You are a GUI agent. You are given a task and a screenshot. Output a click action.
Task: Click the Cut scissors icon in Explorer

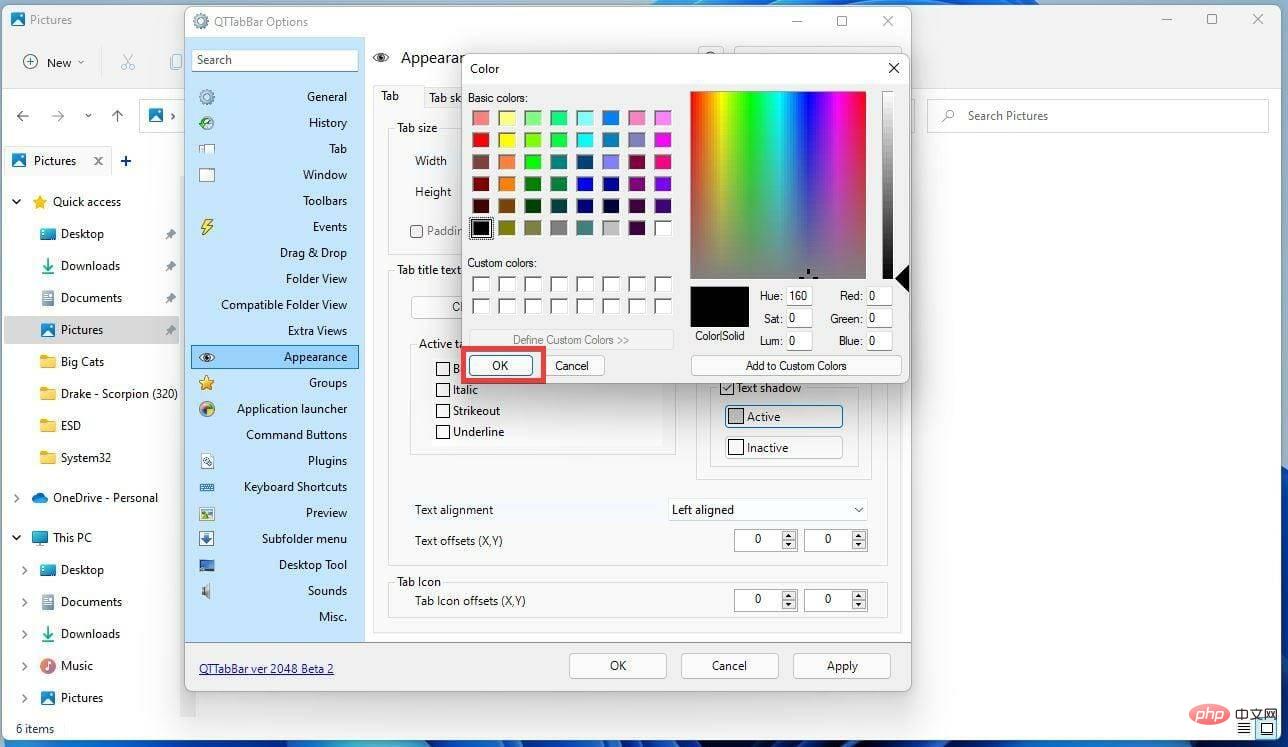127,62
